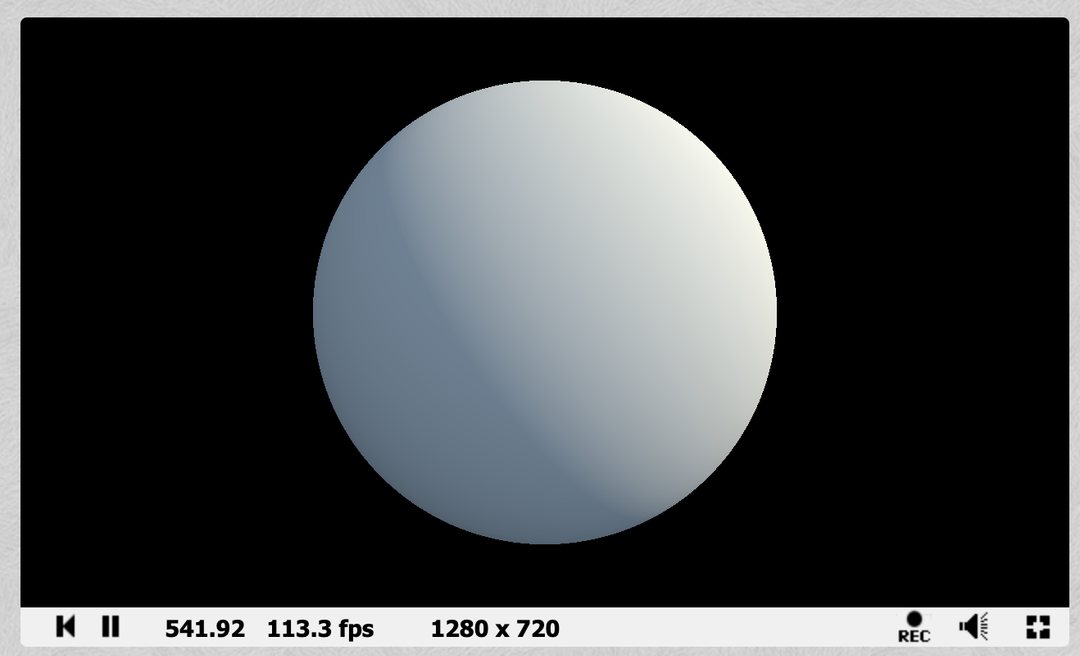
Task: Click the volume icon to adjust audio
Action: coord(973,627)
